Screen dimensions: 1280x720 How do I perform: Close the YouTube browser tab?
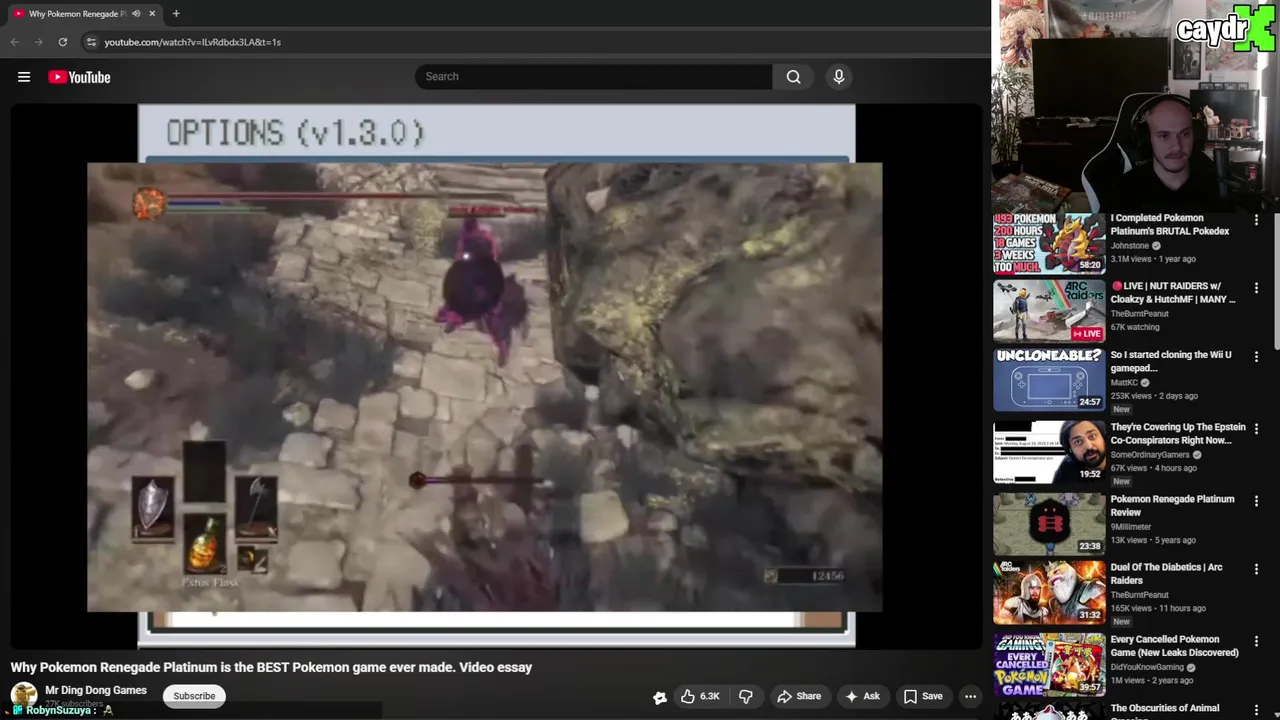pyautogui.click(x=152, y=14)
